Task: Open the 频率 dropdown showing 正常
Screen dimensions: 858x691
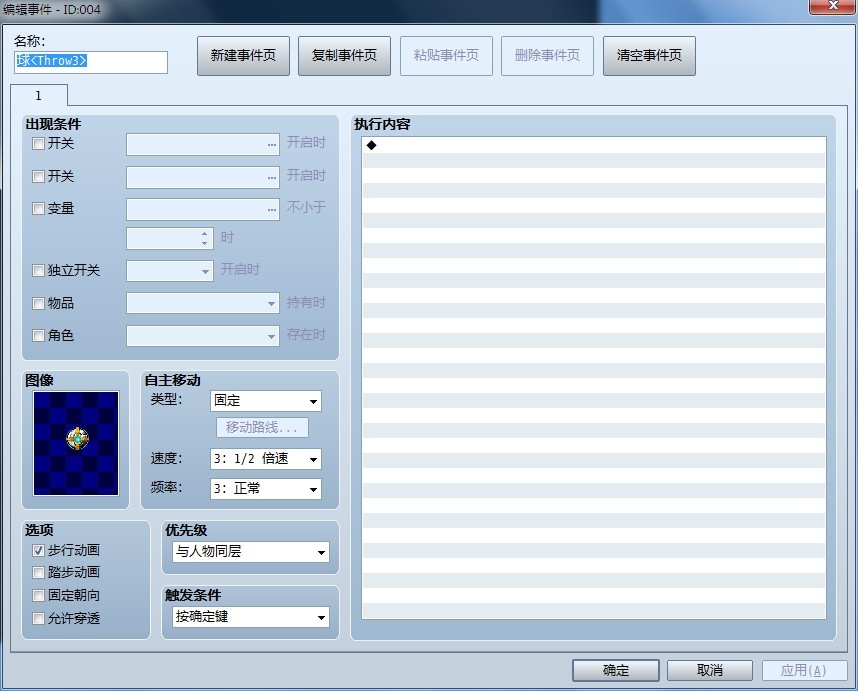Action: [x=265, y=489]
